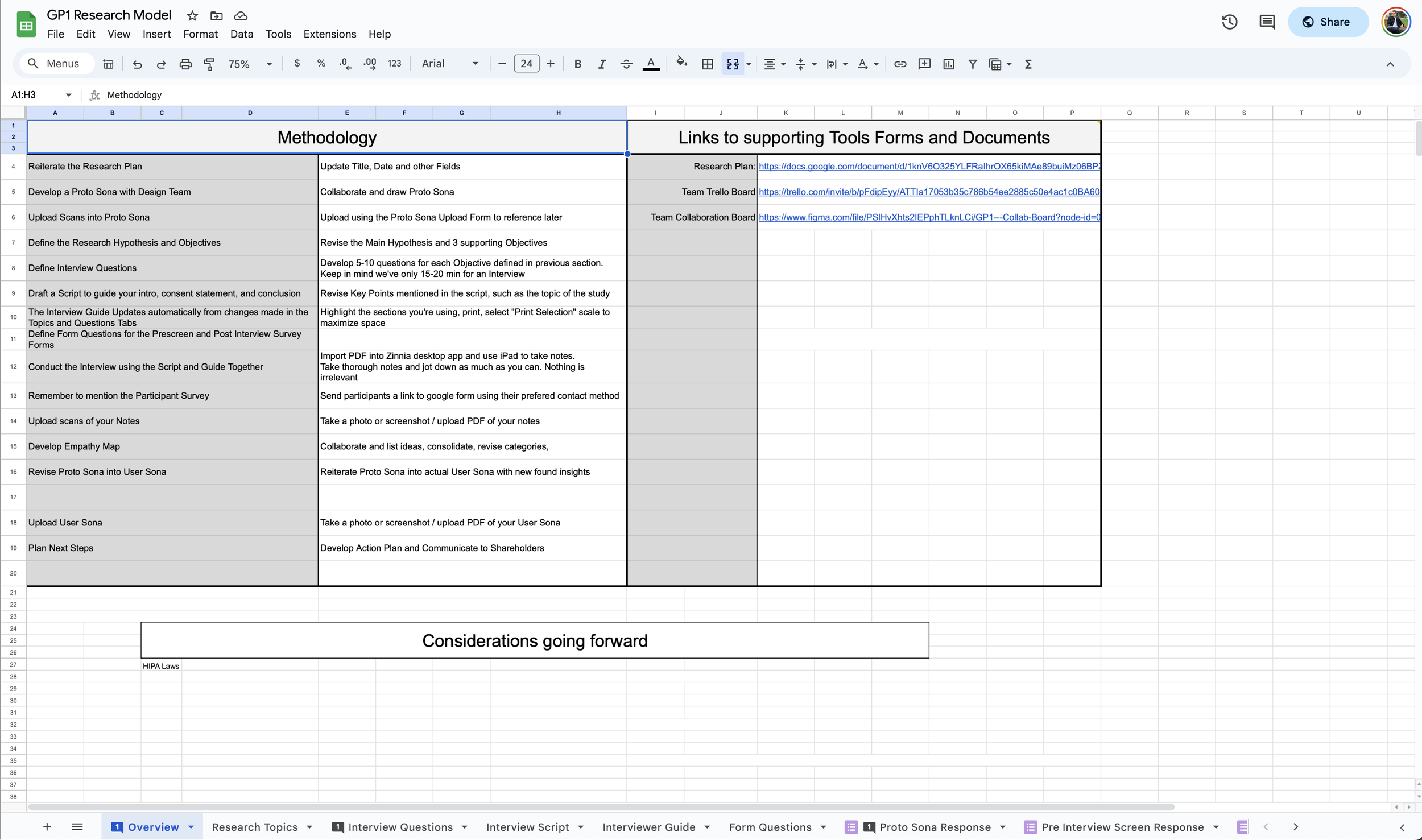Click the insert chart icon
The height and width of the screenshot is (840, 1422).
pyautogui.click(x=948, y=64)
